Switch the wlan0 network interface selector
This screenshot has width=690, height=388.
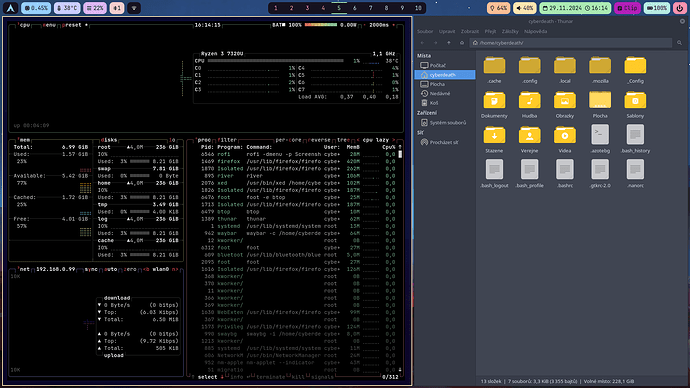pyautogui.click(x=161, y=269)
